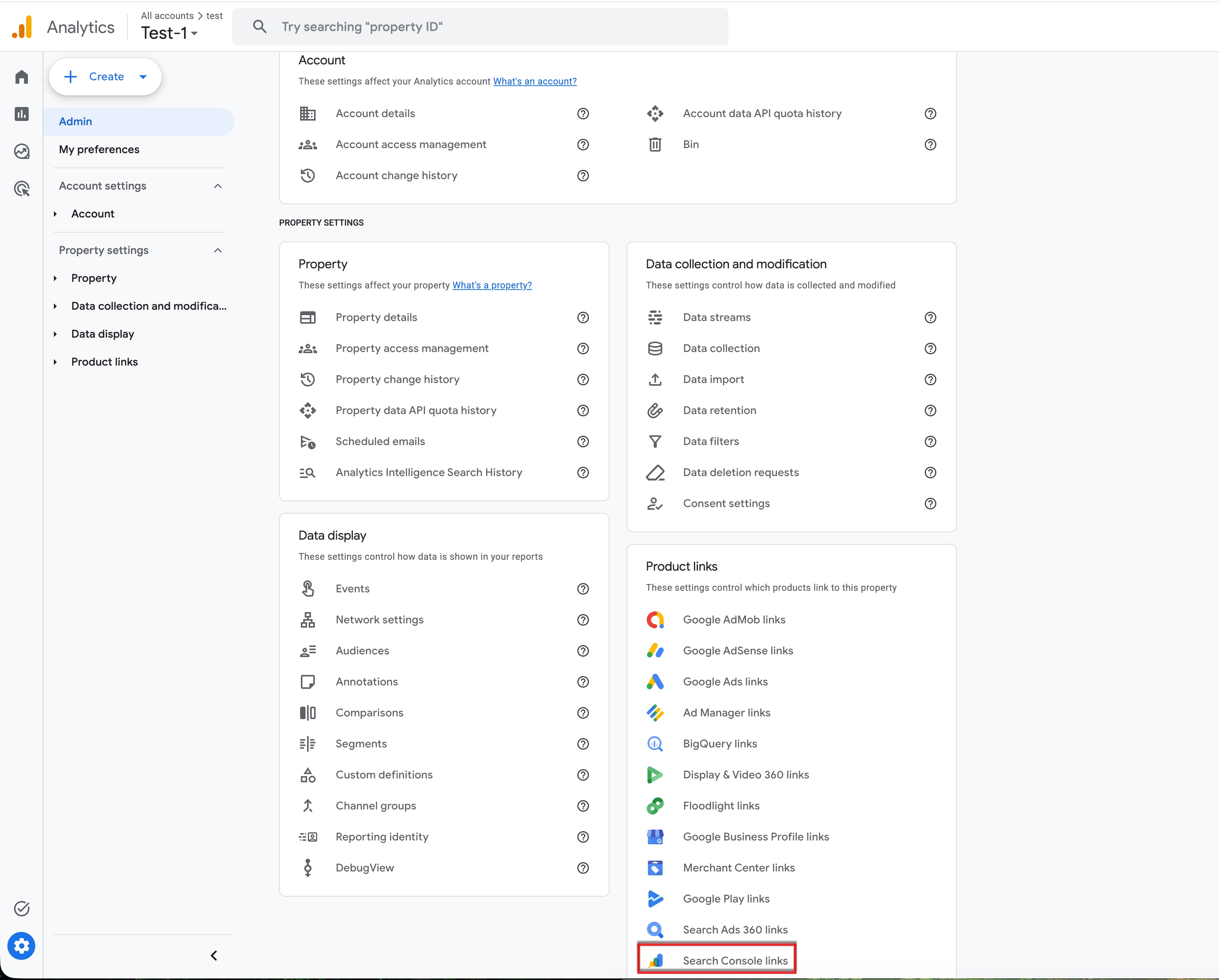Expand the Account tree item

point(55,214)
